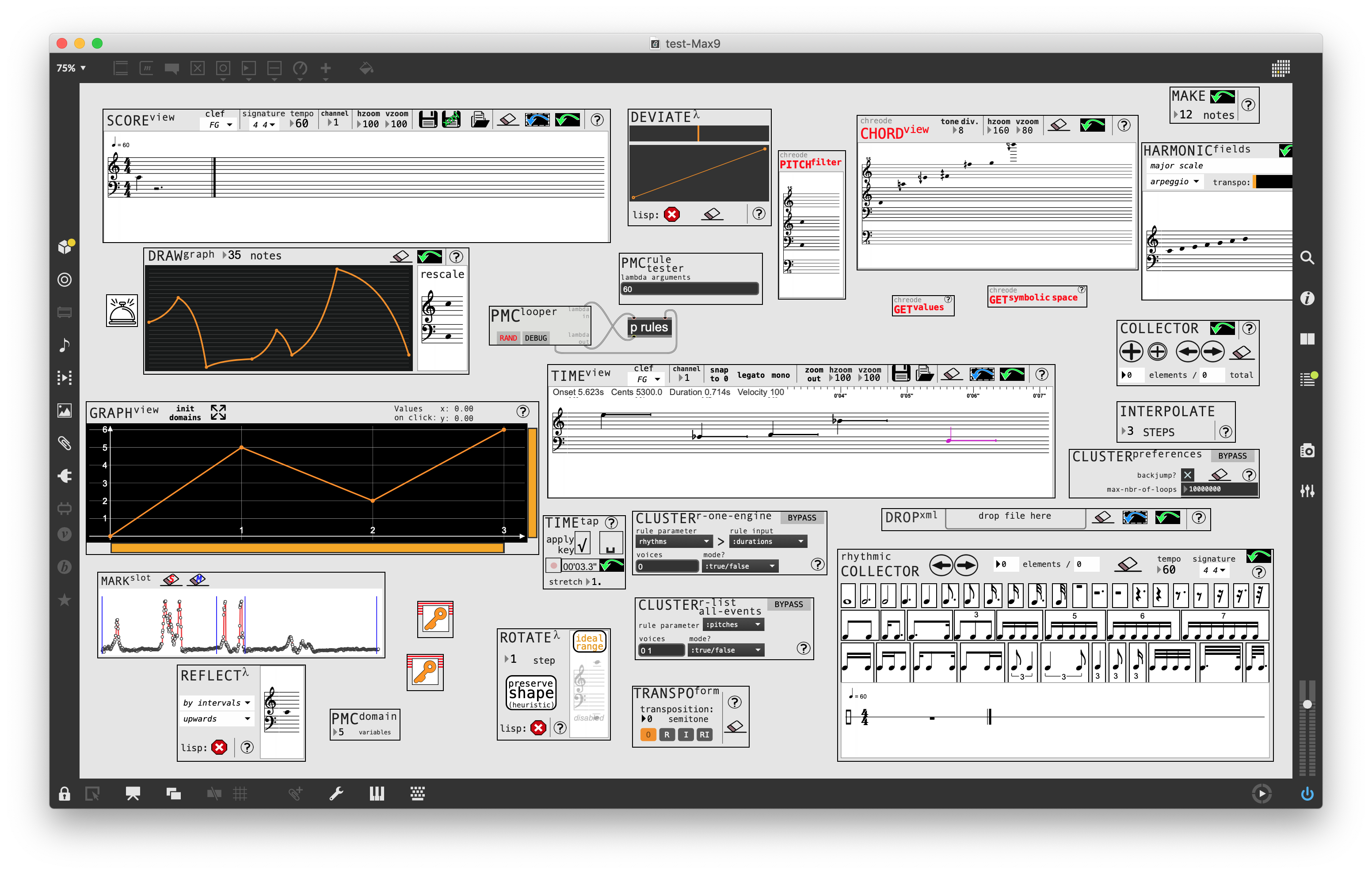Image resolution: width=1372 pixels, height=874 pixels.
Task: Click the TIMEview save disk icon
Action: click(900, 374)
